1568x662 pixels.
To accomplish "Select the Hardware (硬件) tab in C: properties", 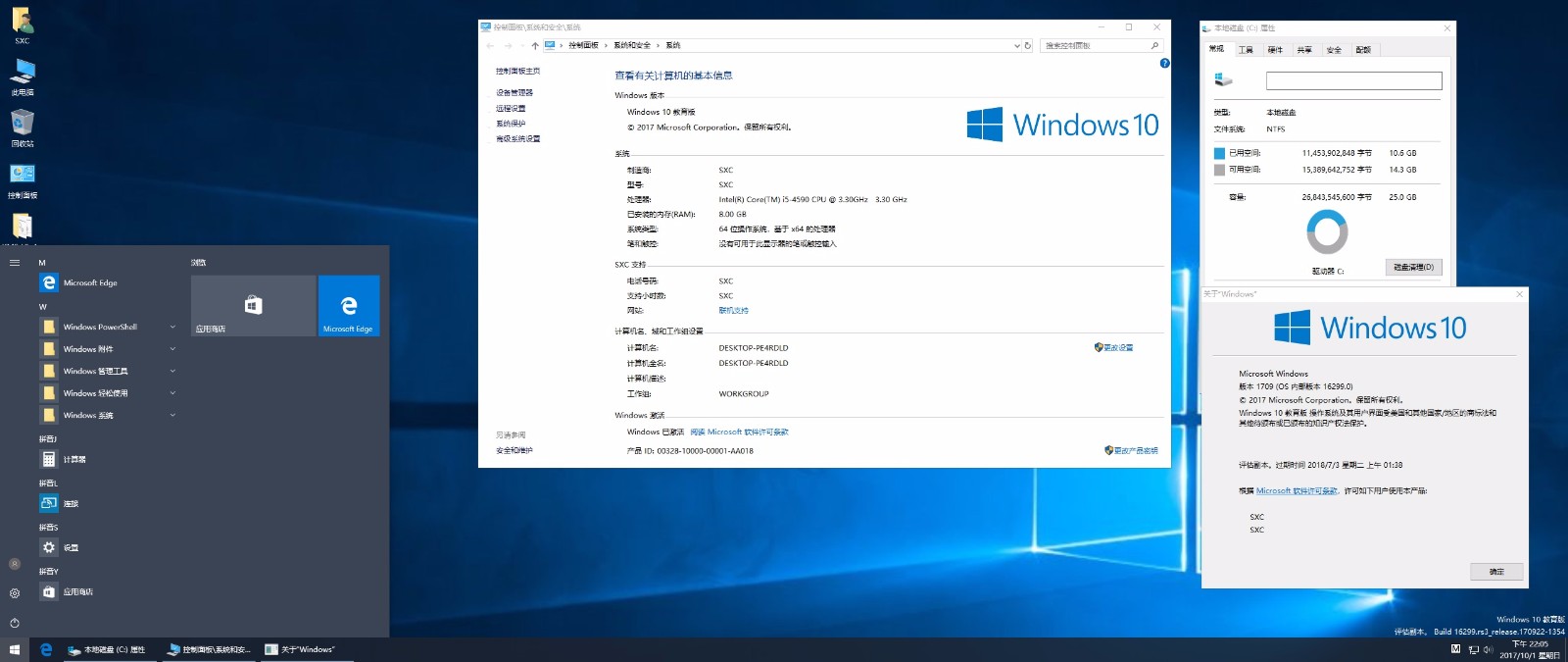I will pos(1275,50).
